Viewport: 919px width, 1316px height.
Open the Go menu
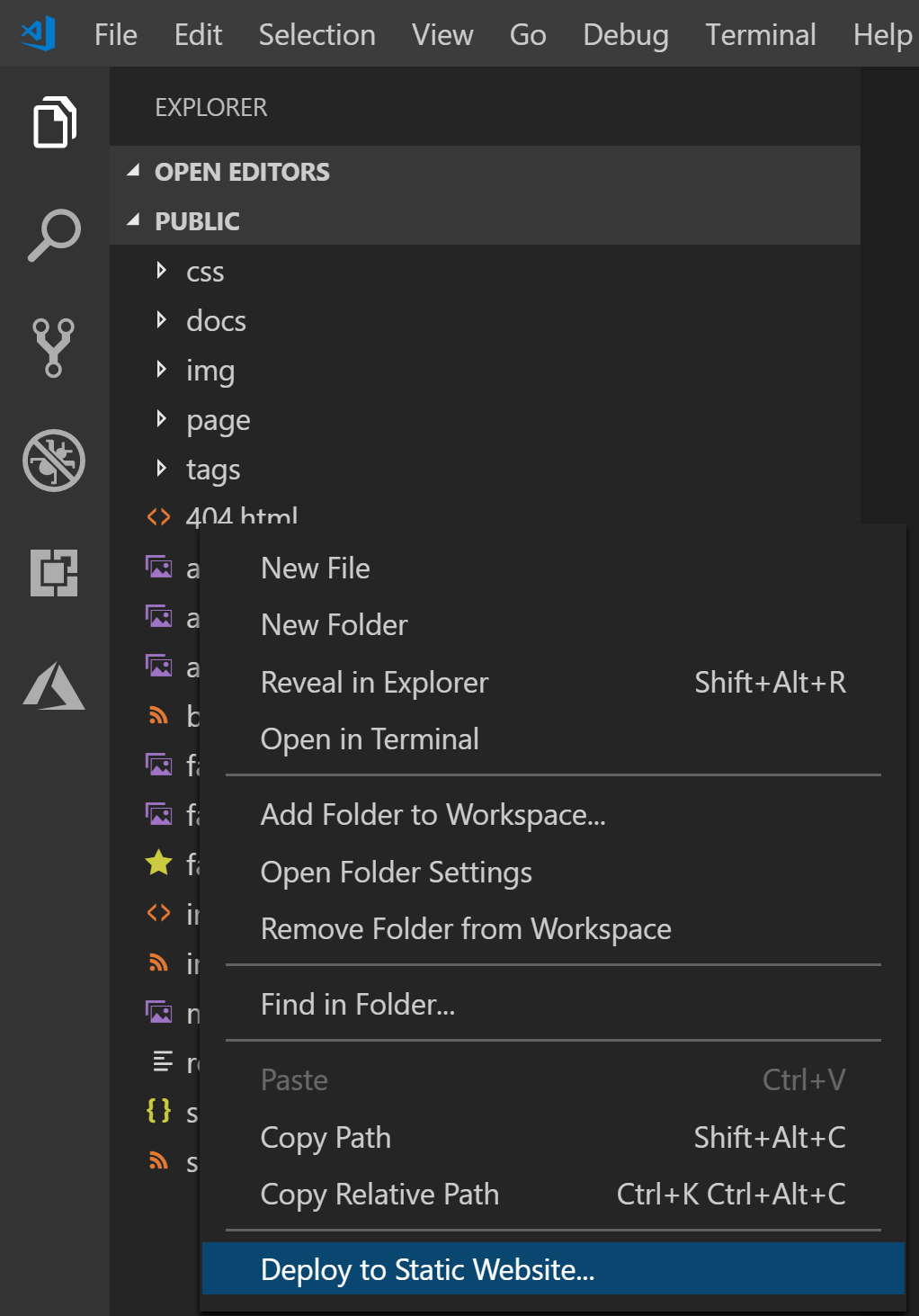pyautogui.click(x=528, y=34)
